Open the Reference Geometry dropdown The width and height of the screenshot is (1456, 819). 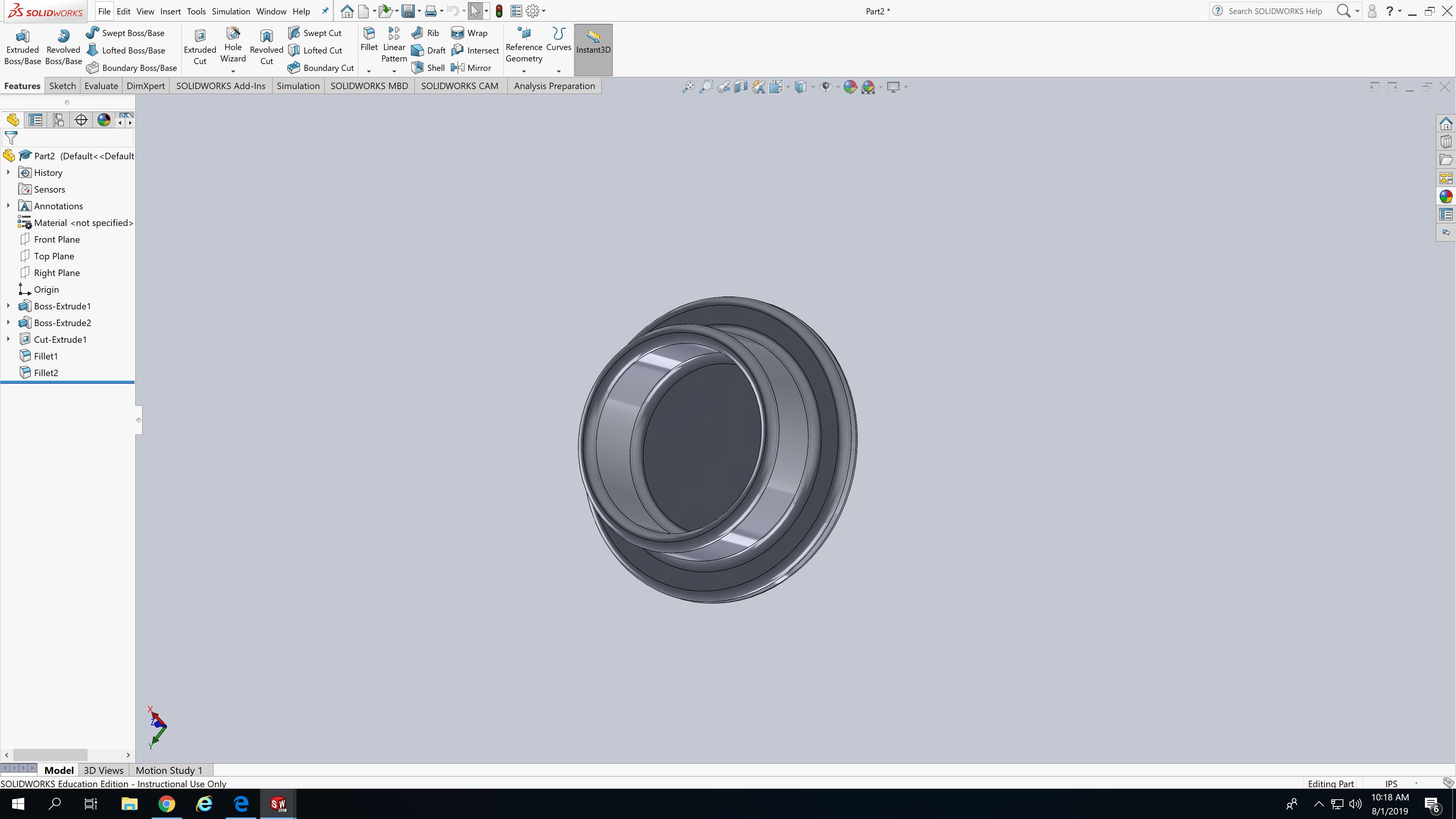pyautogui.click(x=523, y=71)
